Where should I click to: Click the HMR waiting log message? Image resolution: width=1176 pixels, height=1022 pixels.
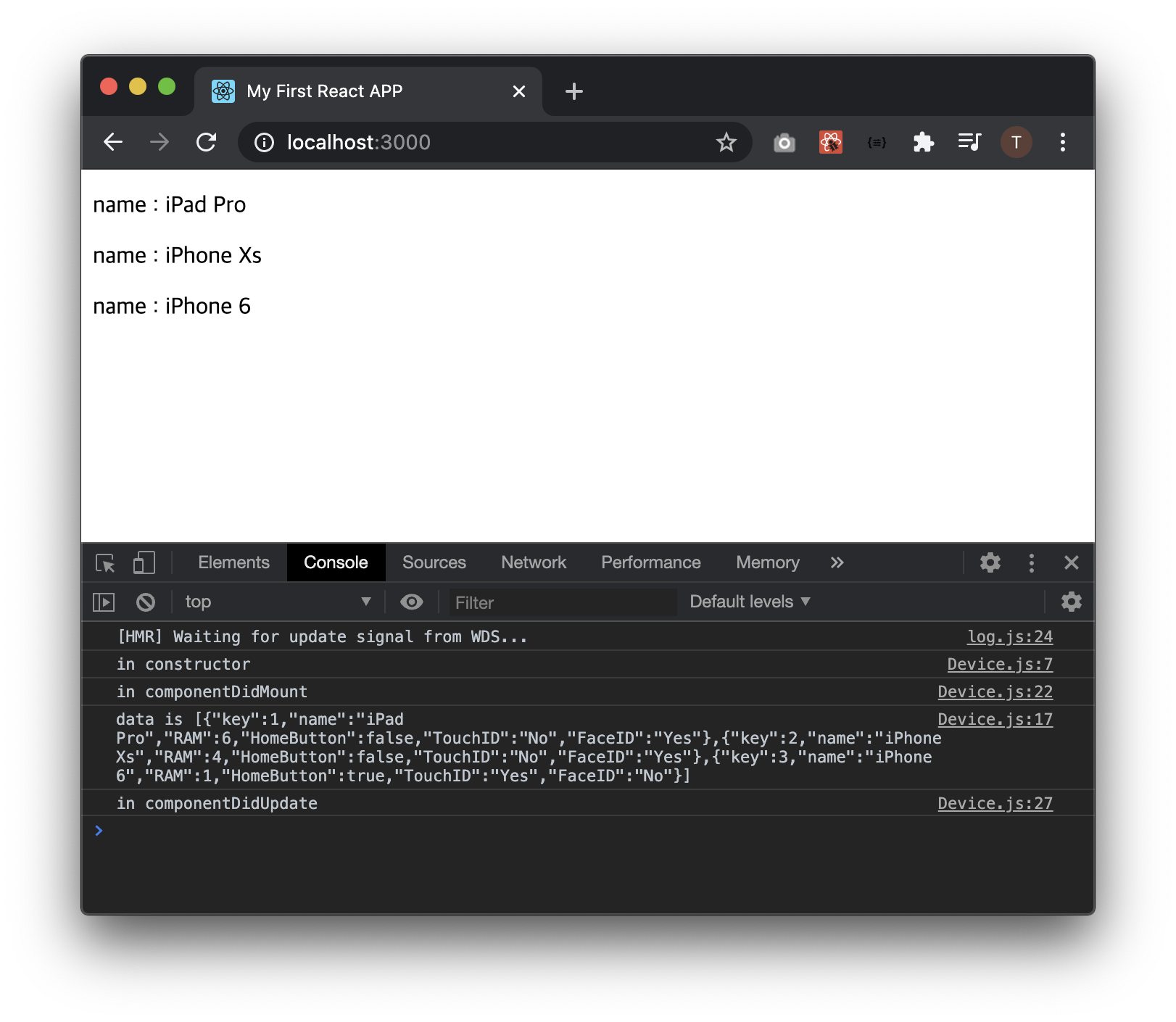[322, 636]
